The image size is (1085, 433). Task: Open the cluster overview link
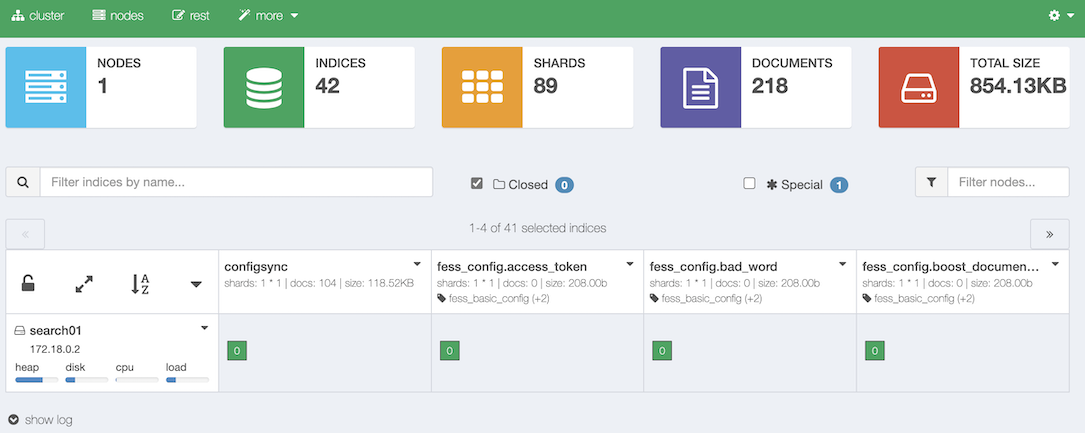click(x=37, y=16)
